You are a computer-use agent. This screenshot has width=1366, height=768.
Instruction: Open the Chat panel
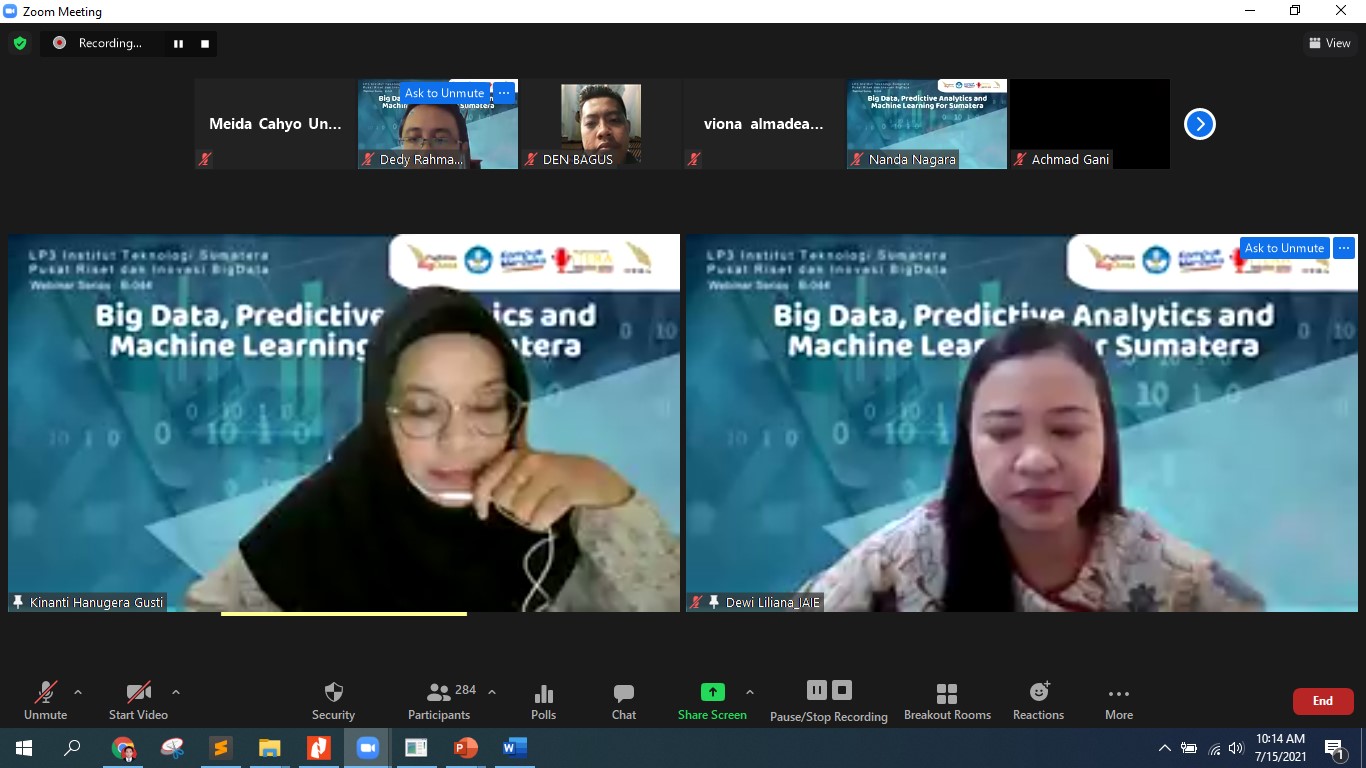tap(624, 701)
